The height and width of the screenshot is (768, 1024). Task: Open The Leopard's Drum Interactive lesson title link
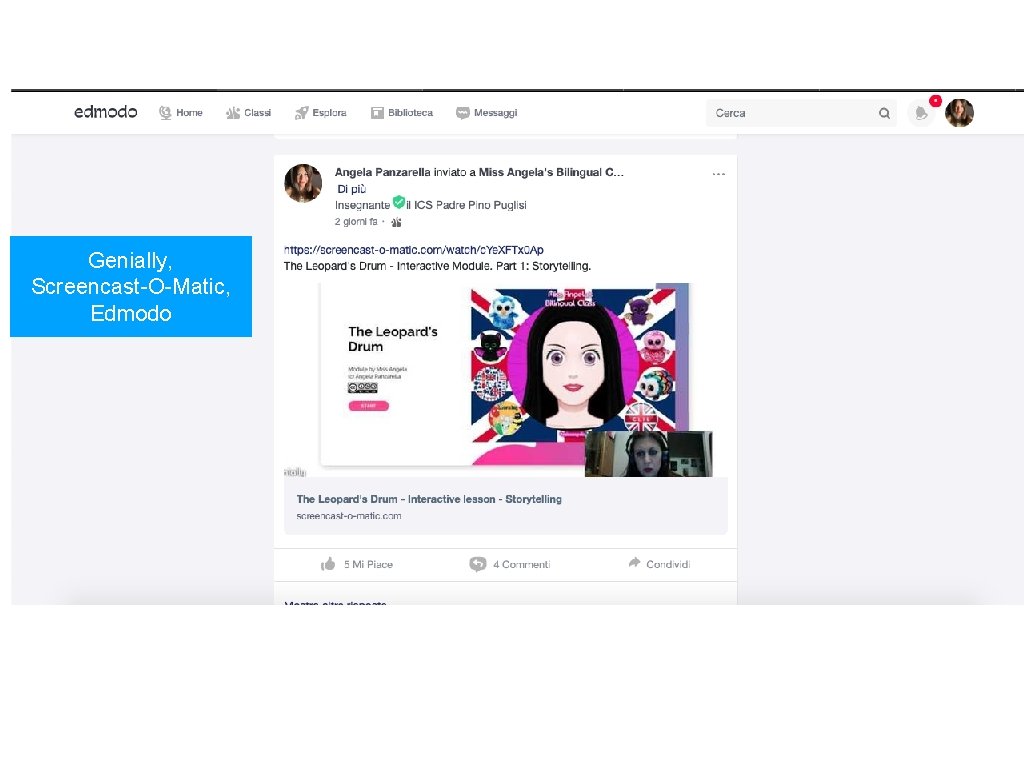click(429, 499)
